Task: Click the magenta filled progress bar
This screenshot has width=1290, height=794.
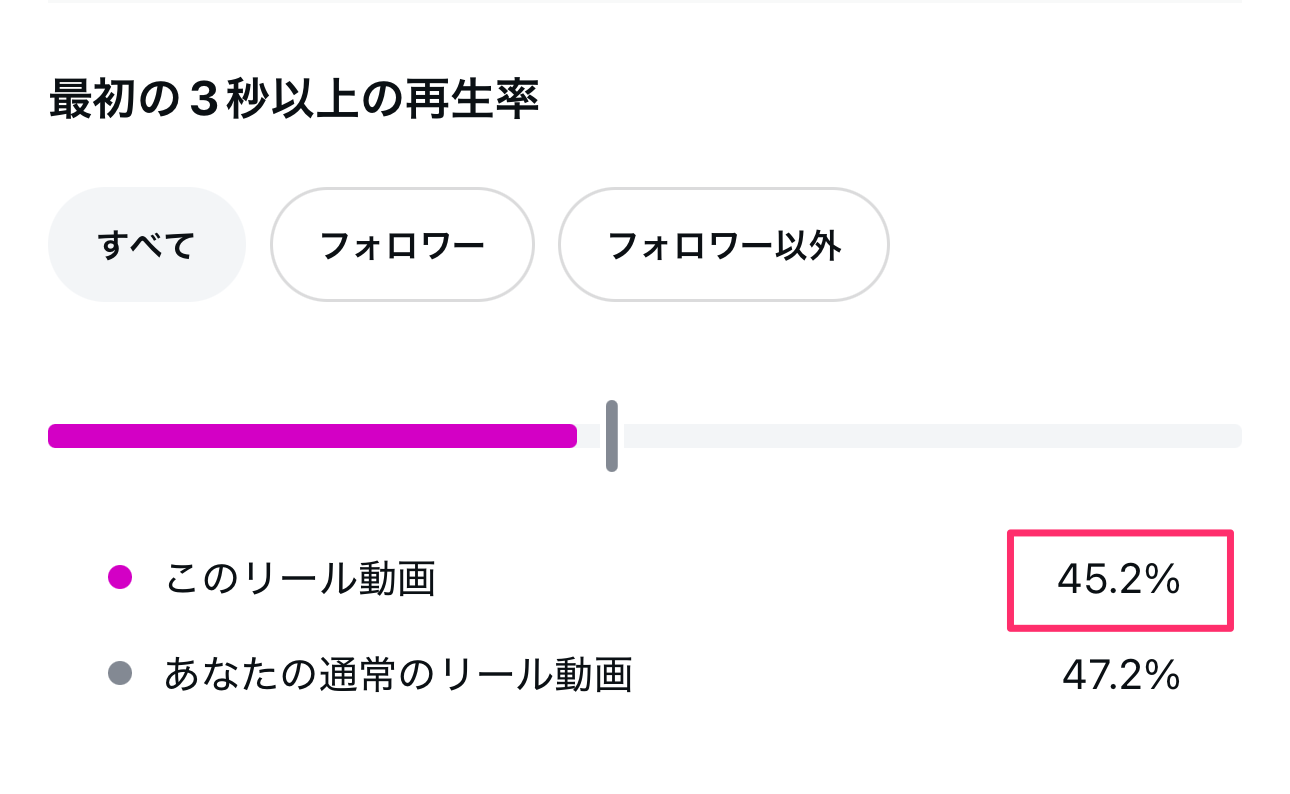Action: coord(312,436)
